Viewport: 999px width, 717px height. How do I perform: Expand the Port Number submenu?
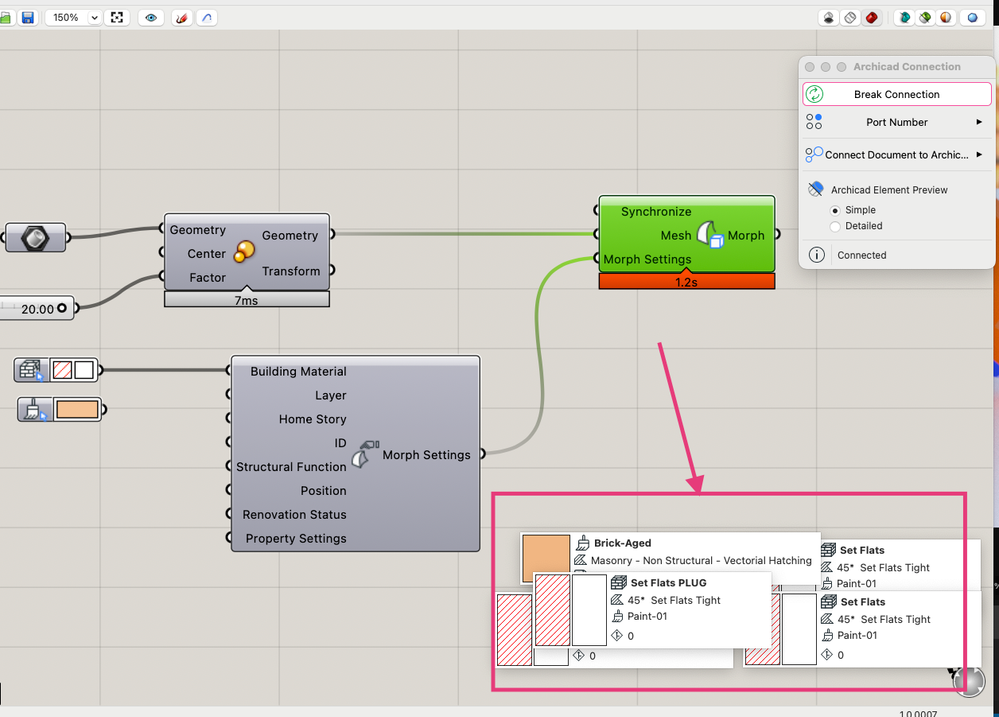coord(896,122)
